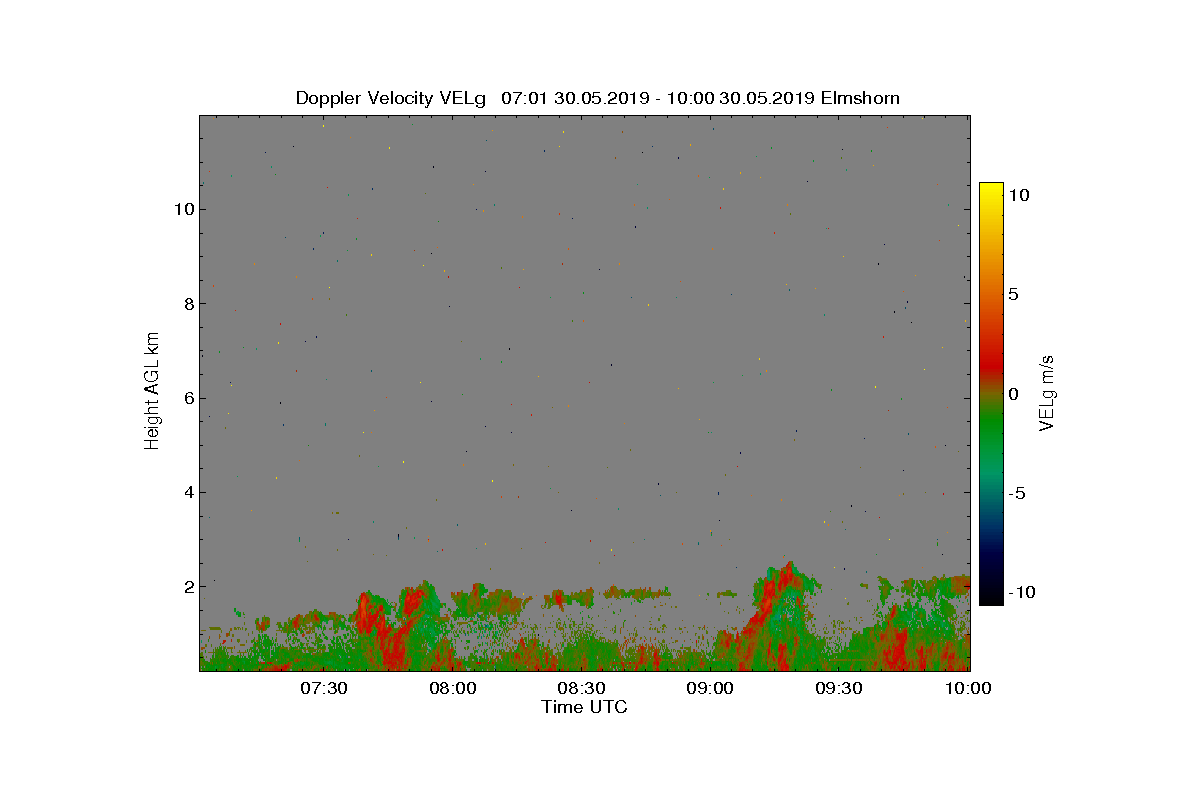Click the colorbar tick label '0'
Viewport: 1200px width, 800px height.
(1013, 394)
